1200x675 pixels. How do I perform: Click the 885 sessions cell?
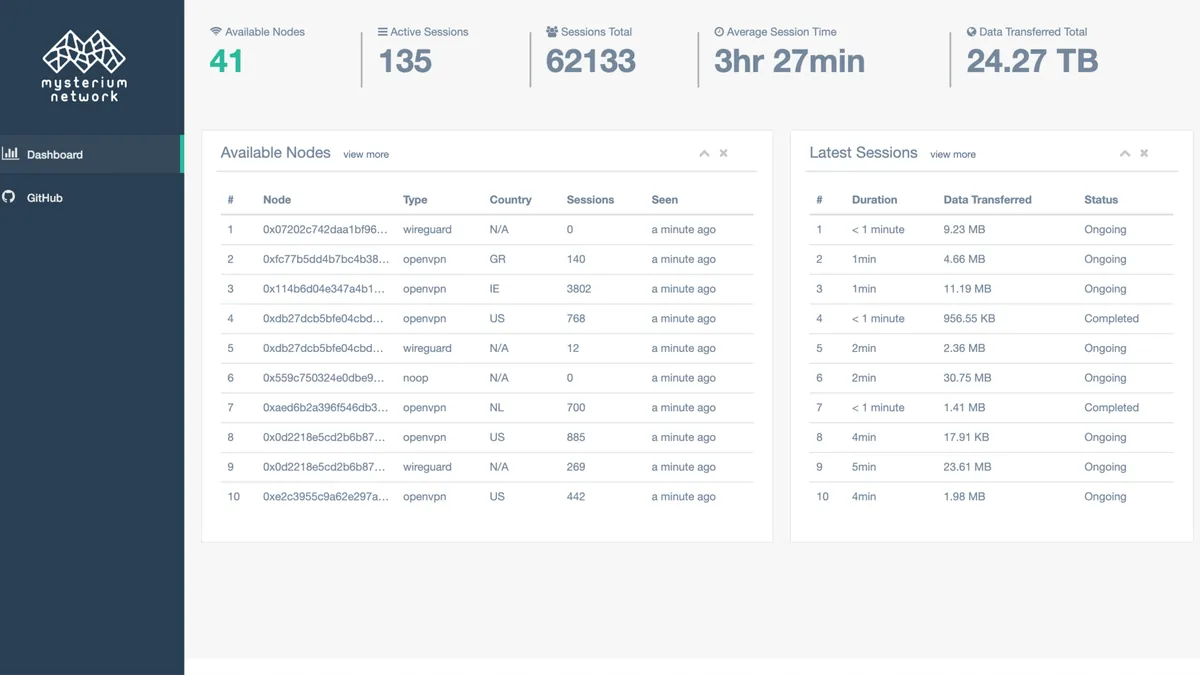click(x=576, y=438)
